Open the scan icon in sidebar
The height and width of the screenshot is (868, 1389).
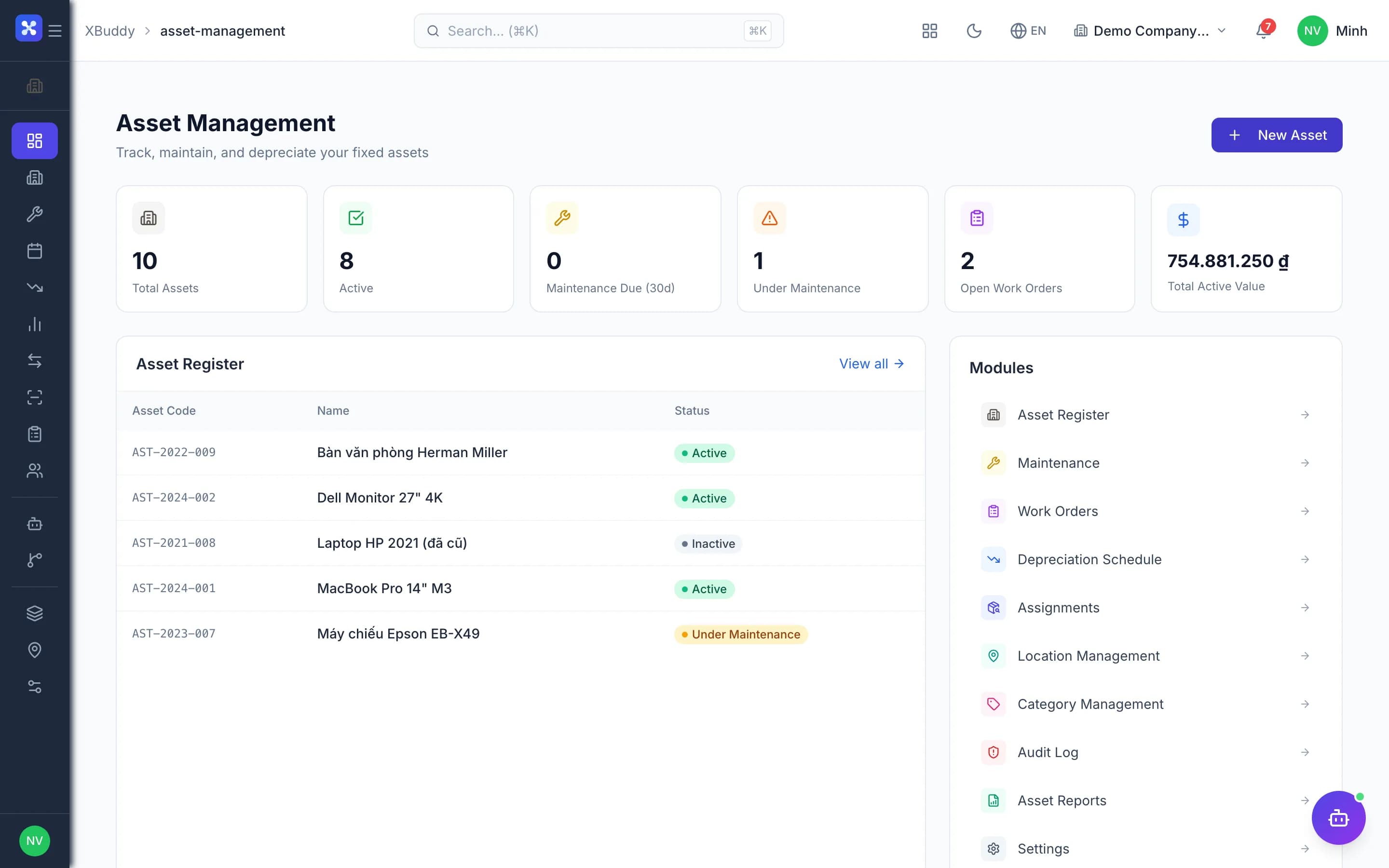pos(34,398)
